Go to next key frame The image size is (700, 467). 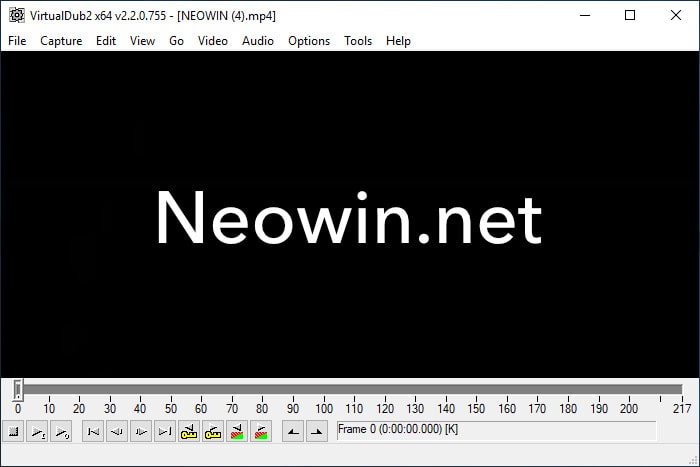coord(213,431)
